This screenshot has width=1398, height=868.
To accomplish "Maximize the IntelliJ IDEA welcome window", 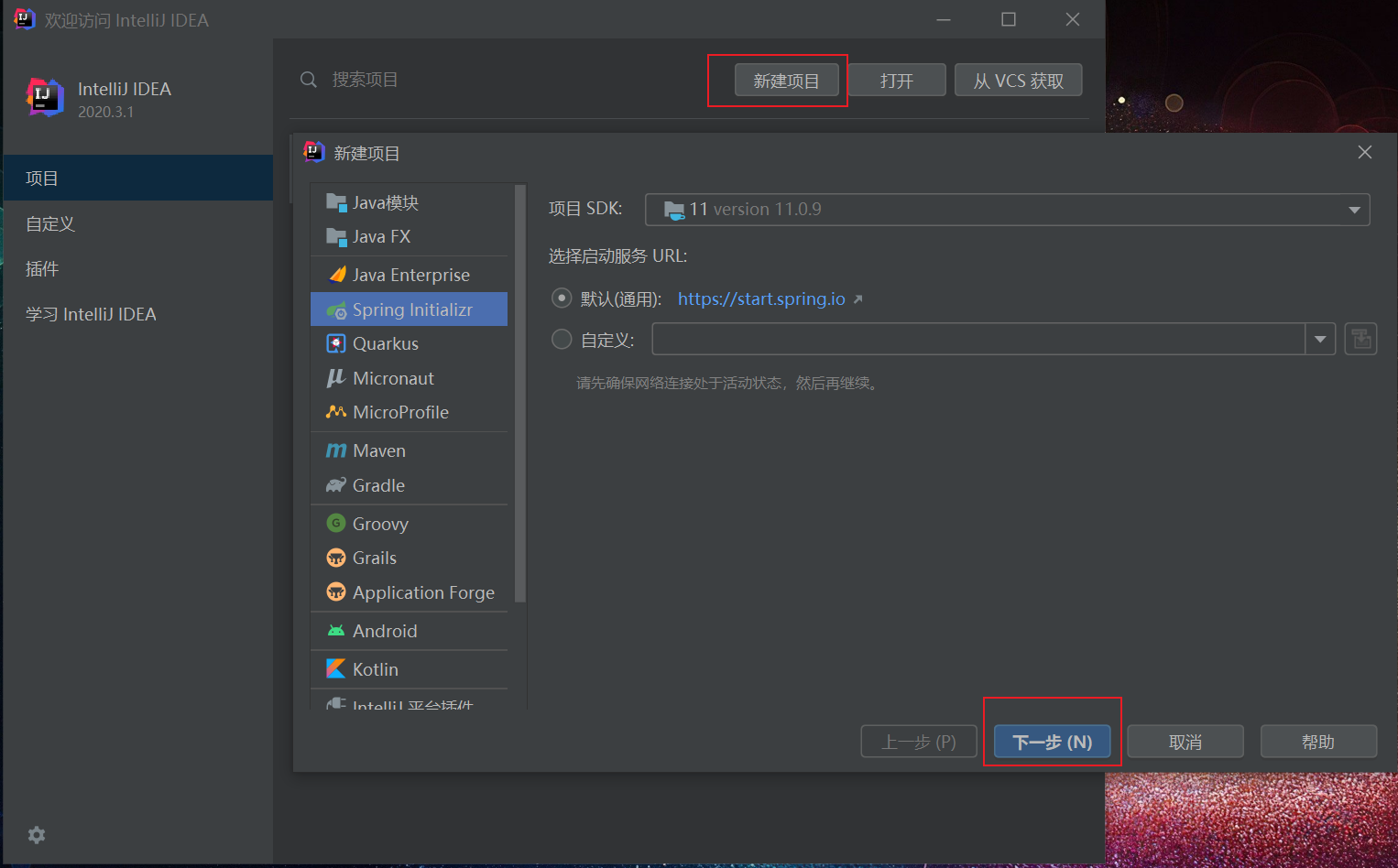I will pyautogui.click(x=1009, y=19).
